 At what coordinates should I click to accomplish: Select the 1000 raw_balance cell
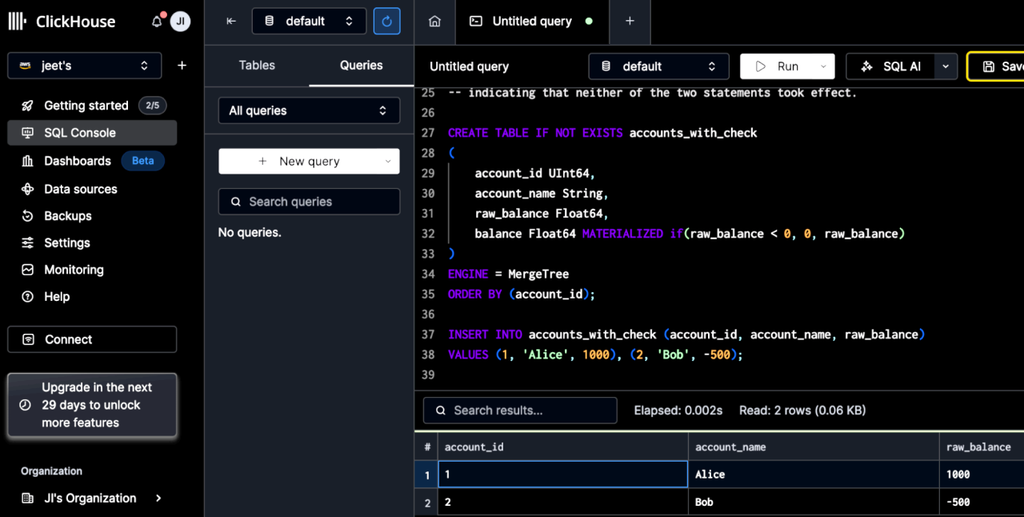click(x=982, y=475)
